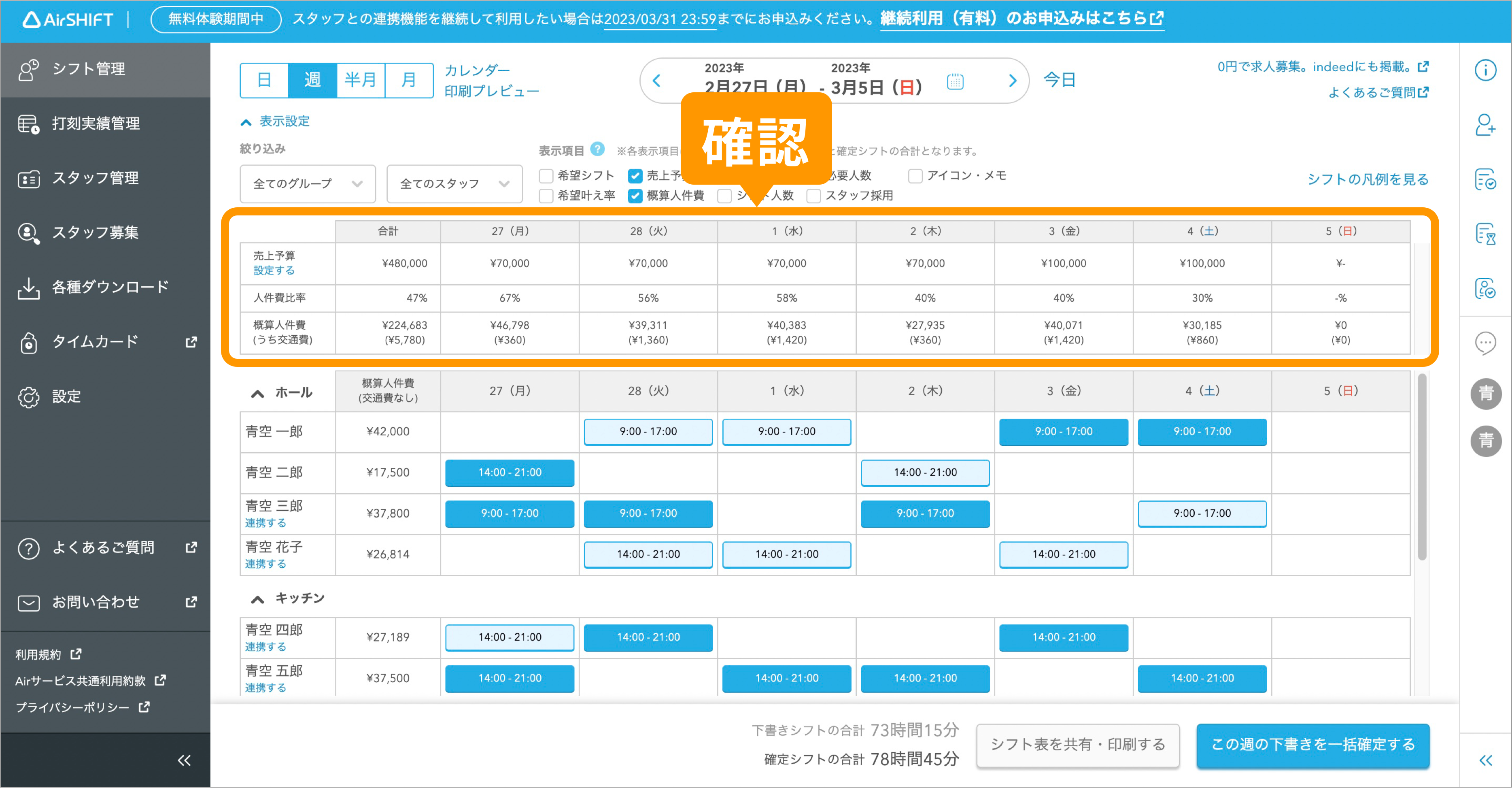Open スタッフ募集 in sidebar

click(x=105, y=232)
